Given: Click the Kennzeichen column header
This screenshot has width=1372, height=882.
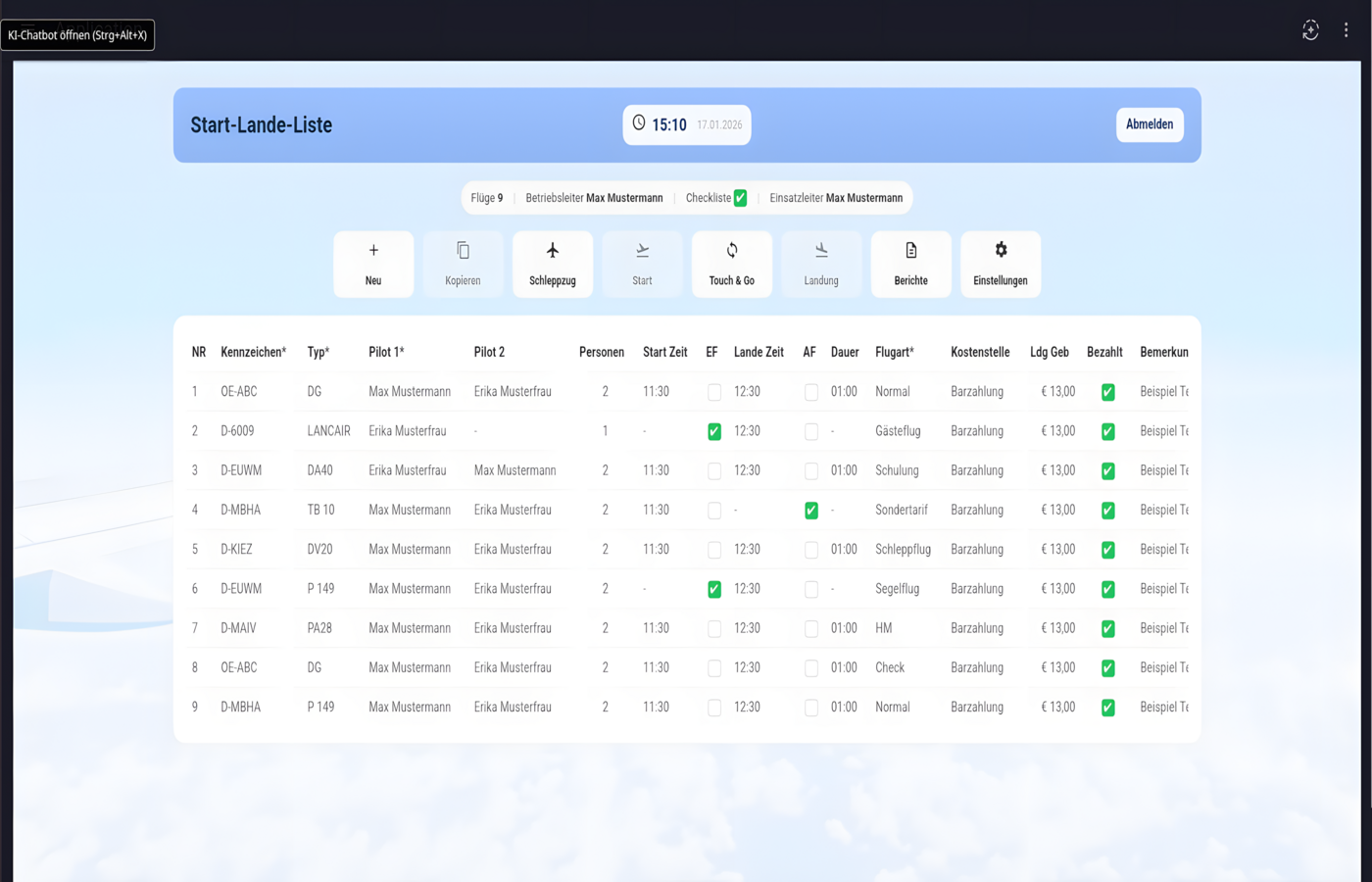Looking at the screenshot, I should coord(253,352).
